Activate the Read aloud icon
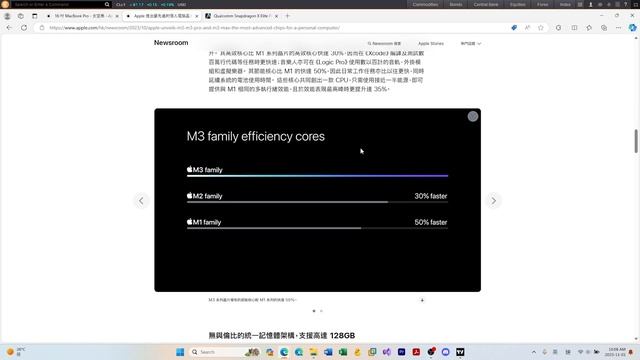This screenshot has width=640, height=360. click(x=527, y=28)
